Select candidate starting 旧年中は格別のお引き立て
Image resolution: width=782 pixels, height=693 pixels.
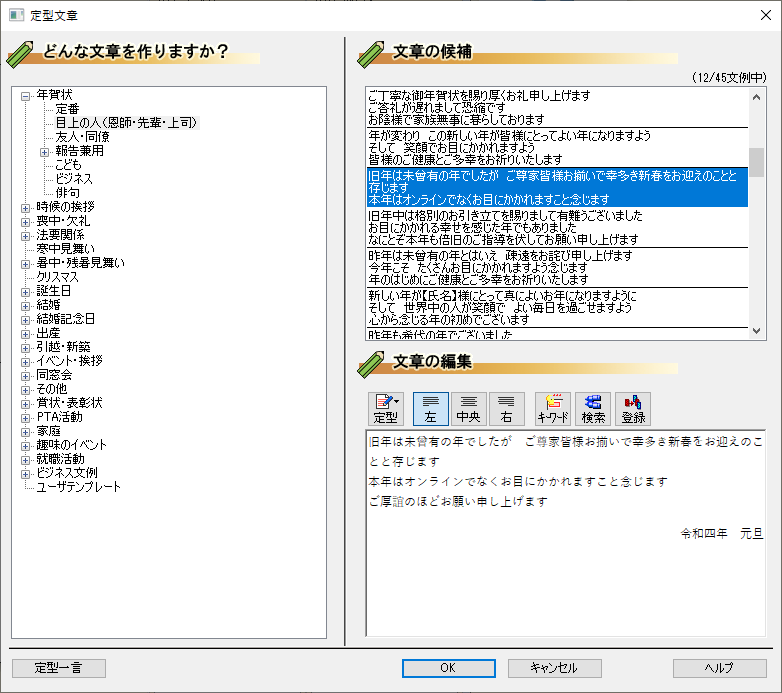tap(557, 227)
